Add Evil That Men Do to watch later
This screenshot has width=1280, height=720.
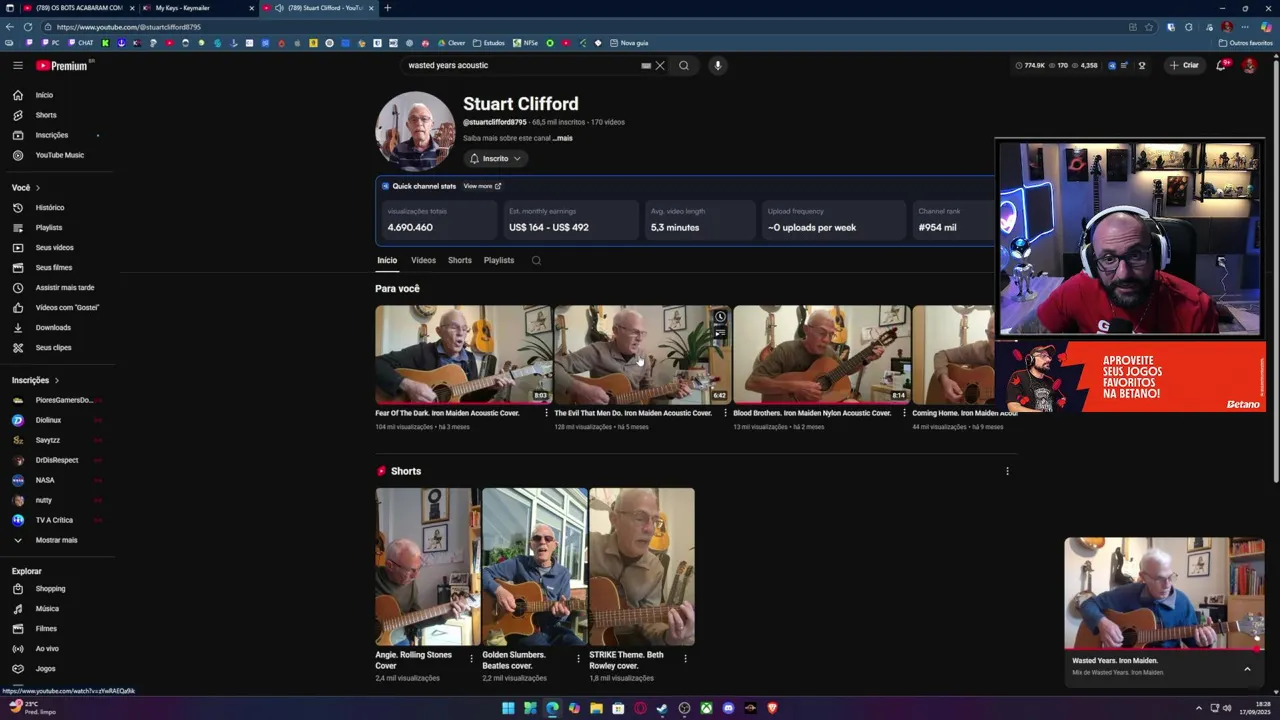pos(720,317)
